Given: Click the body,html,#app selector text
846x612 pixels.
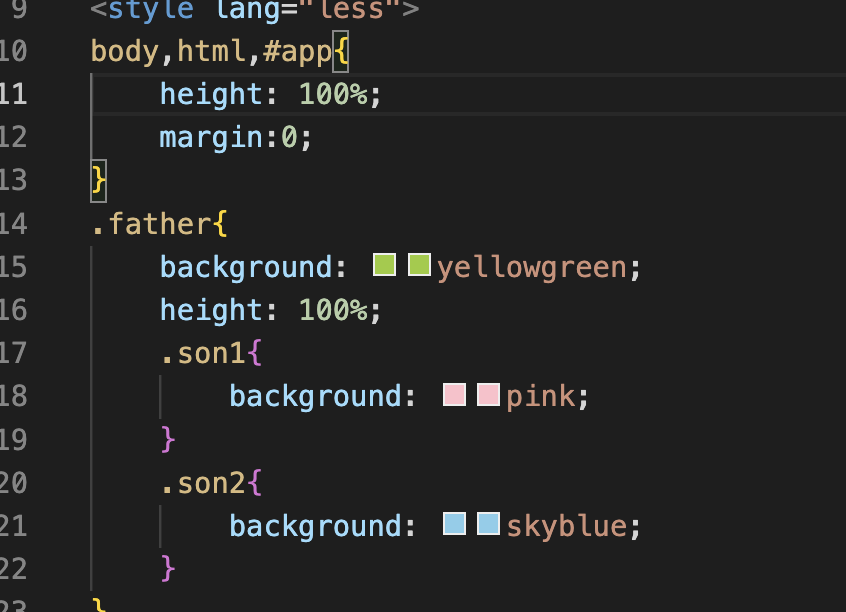Looking at the screenshot, I should (211, 52).
